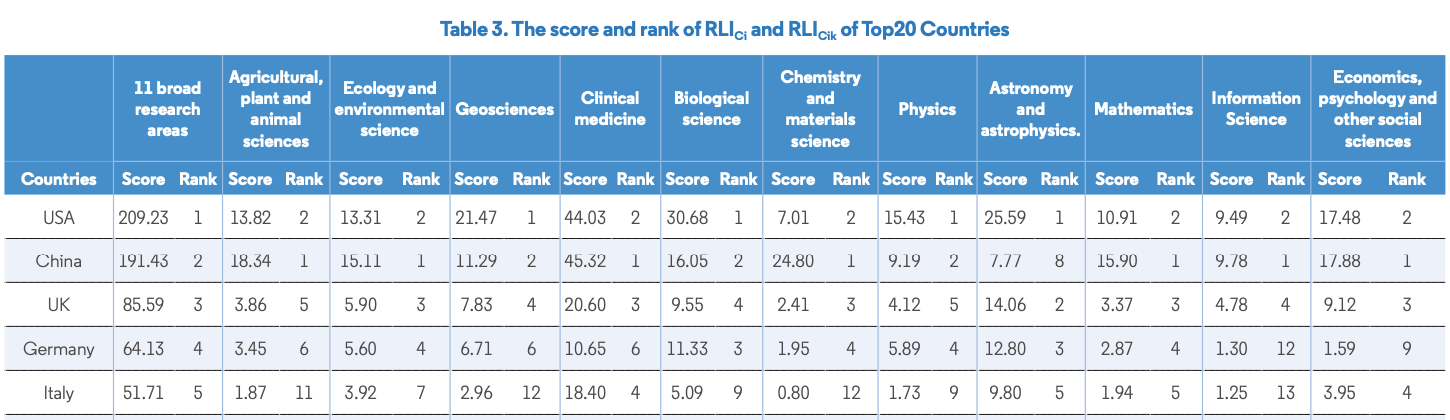Click the 11 broad research areas header
This screenshot has width=1450, height=420.
coord(167,109)
